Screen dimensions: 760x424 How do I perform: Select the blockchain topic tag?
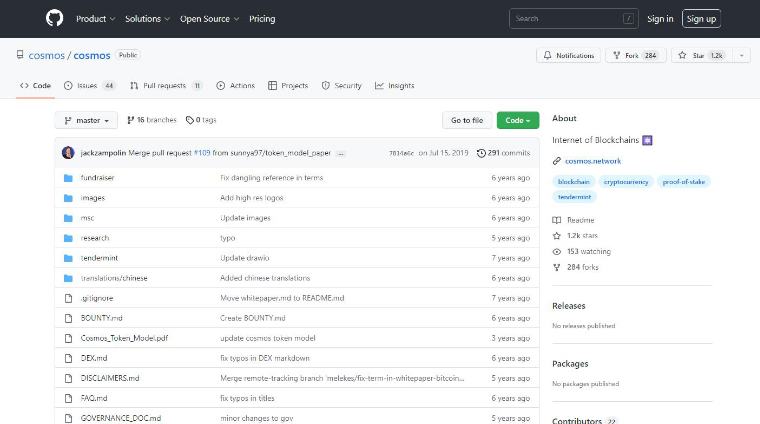(x=573, y=182)
